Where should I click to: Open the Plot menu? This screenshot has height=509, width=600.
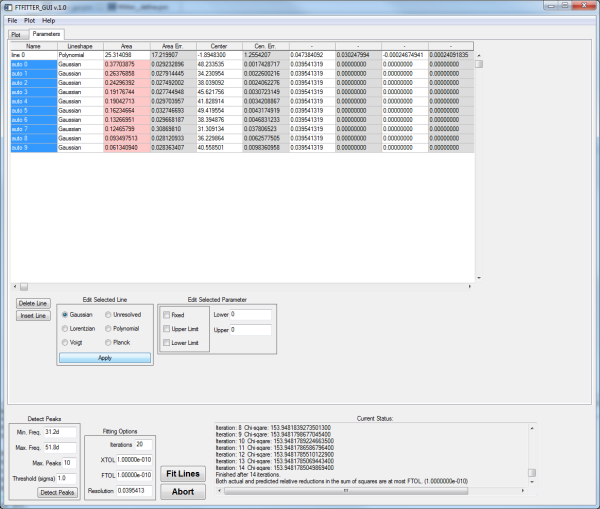pos(29,21)
